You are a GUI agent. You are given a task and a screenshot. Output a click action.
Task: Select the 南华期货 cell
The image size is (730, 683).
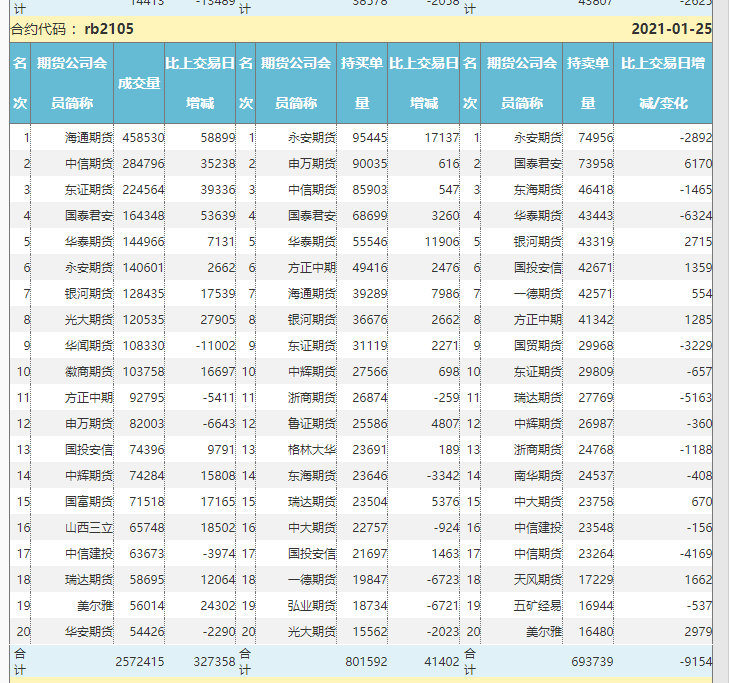[x=538, y=476]
